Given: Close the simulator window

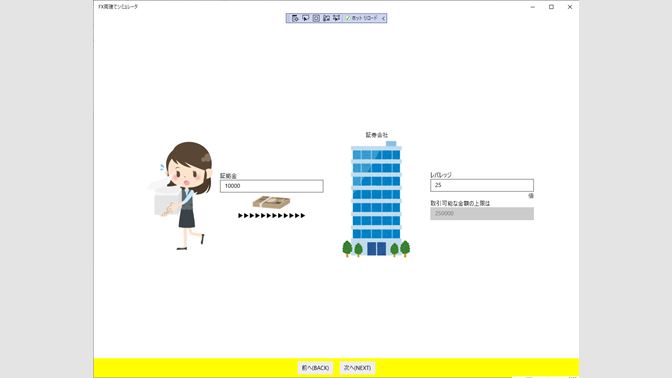Looking at the screenshot, I should 570,7.
